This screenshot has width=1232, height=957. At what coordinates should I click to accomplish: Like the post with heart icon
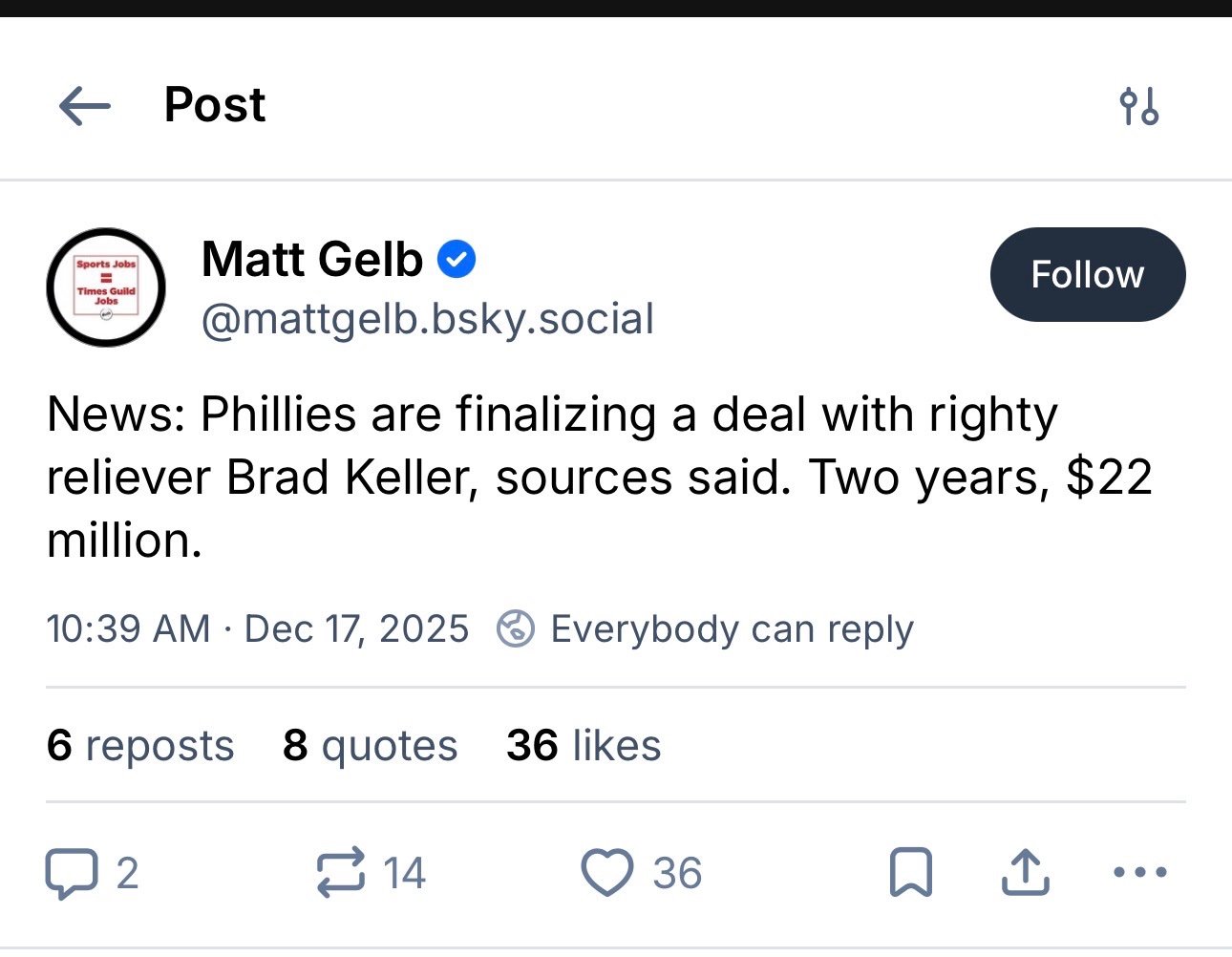[607, 873]
